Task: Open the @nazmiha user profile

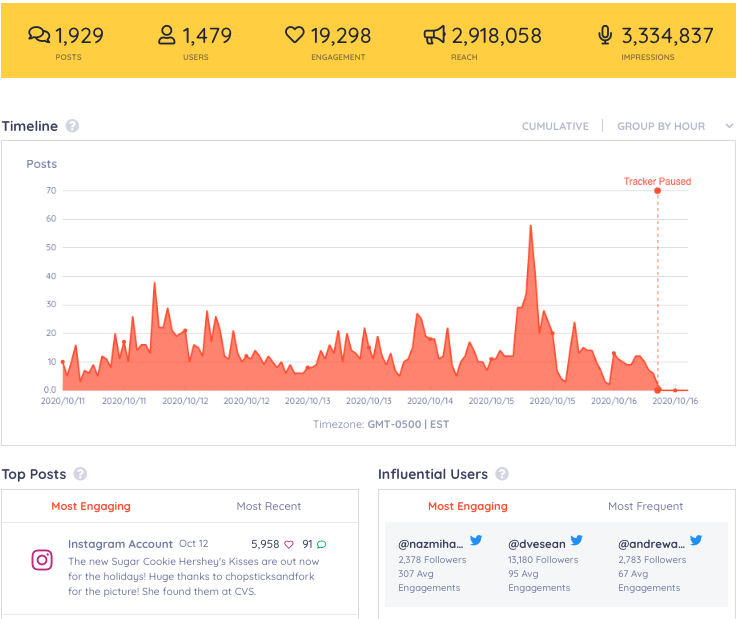Action: (431, 544)
